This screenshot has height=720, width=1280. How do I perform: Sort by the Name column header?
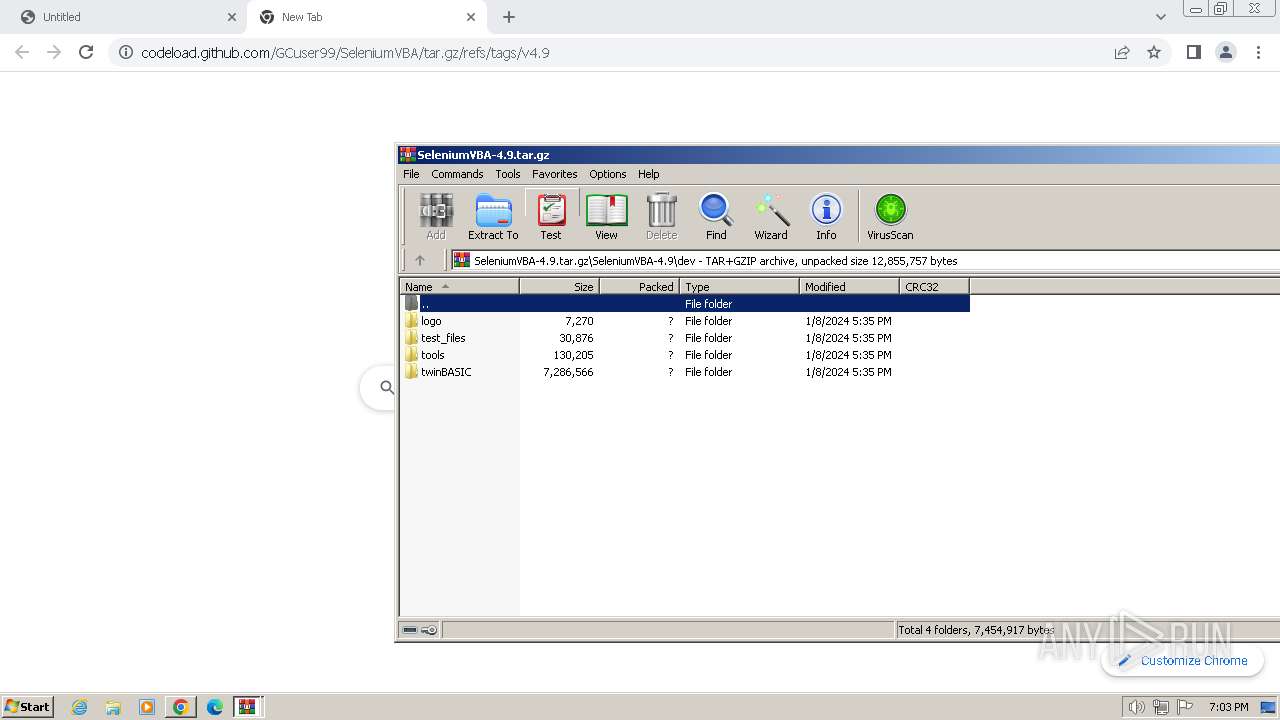[459, 286]
